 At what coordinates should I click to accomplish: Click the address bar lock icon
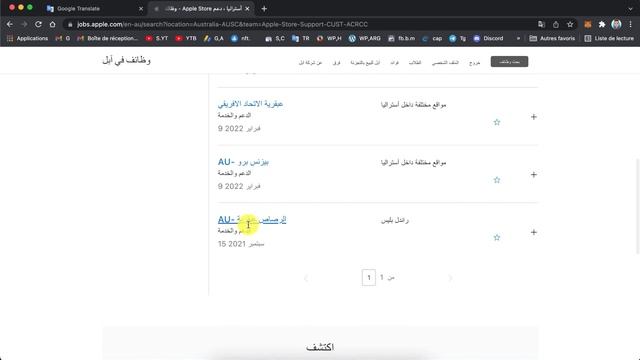click(x=70, y=24)
